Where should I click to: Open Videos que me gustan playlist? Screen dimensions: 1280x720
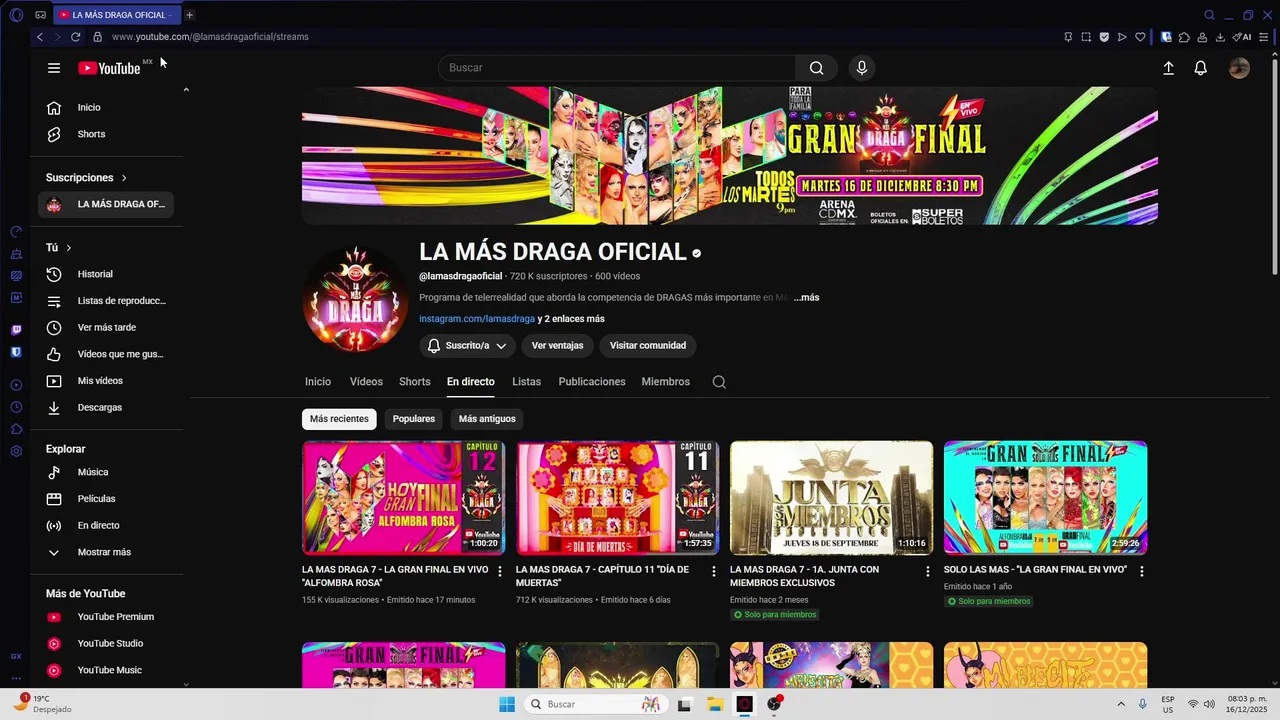click(105, 354)
